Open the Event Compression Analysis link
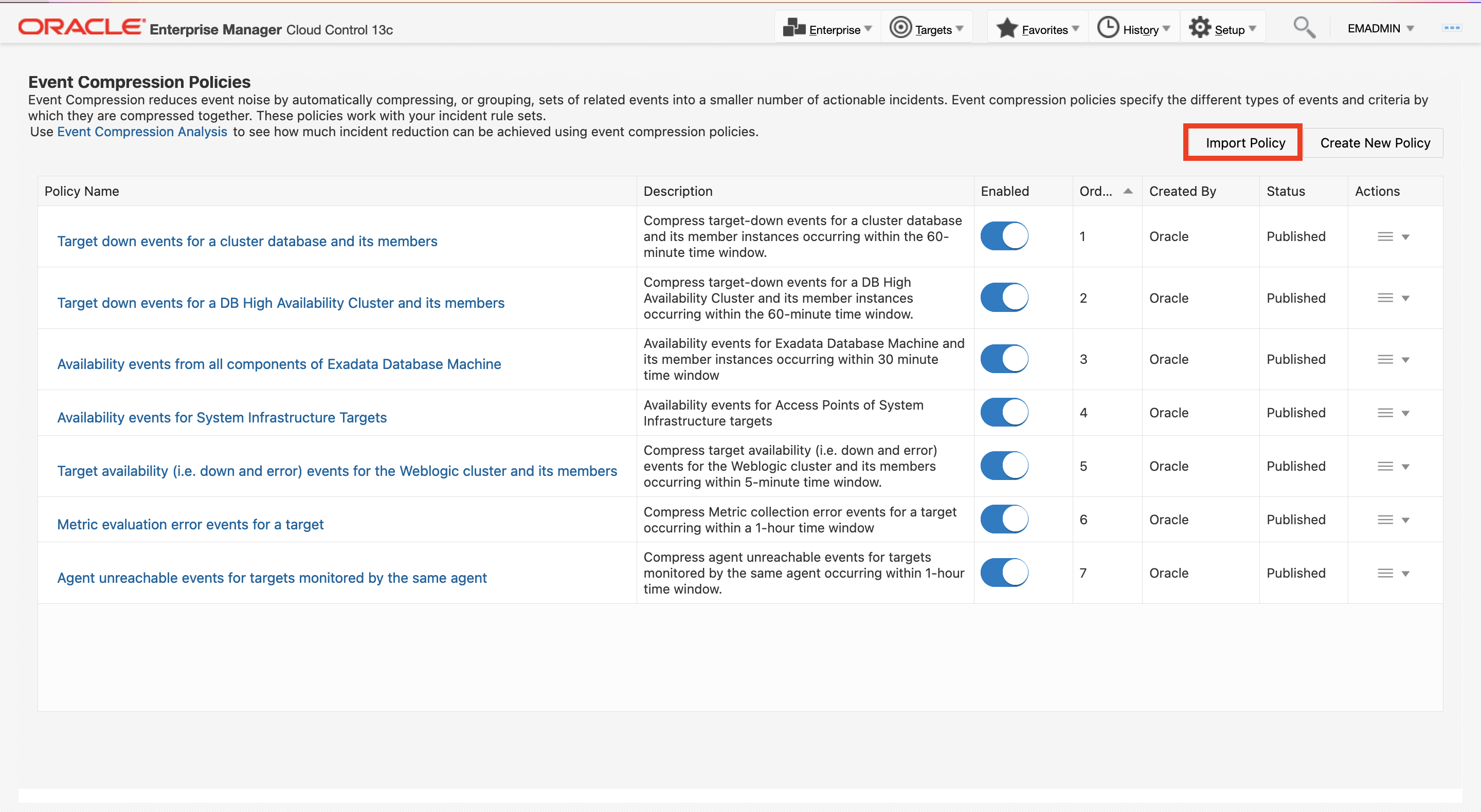Image resolution: width=1481 pixels, height=812 pixels. pos(142,132)
